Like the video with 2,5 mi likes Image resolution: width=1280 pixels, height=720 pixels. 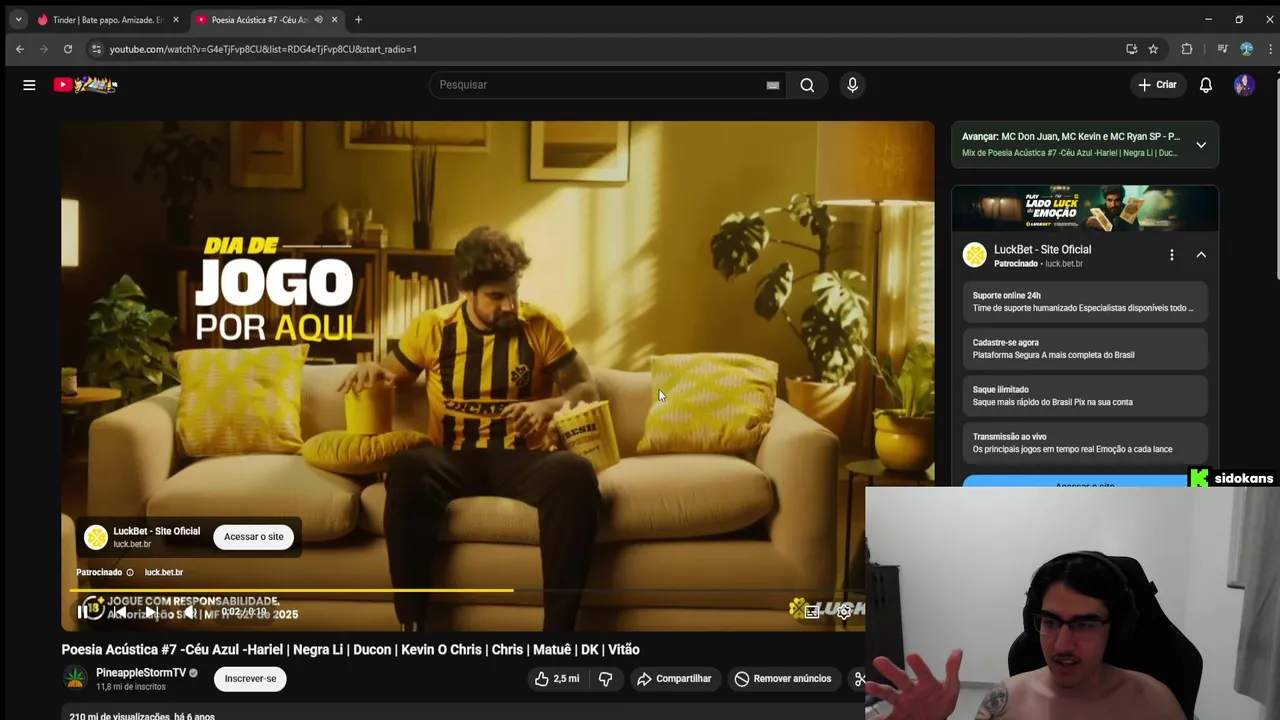556,679
